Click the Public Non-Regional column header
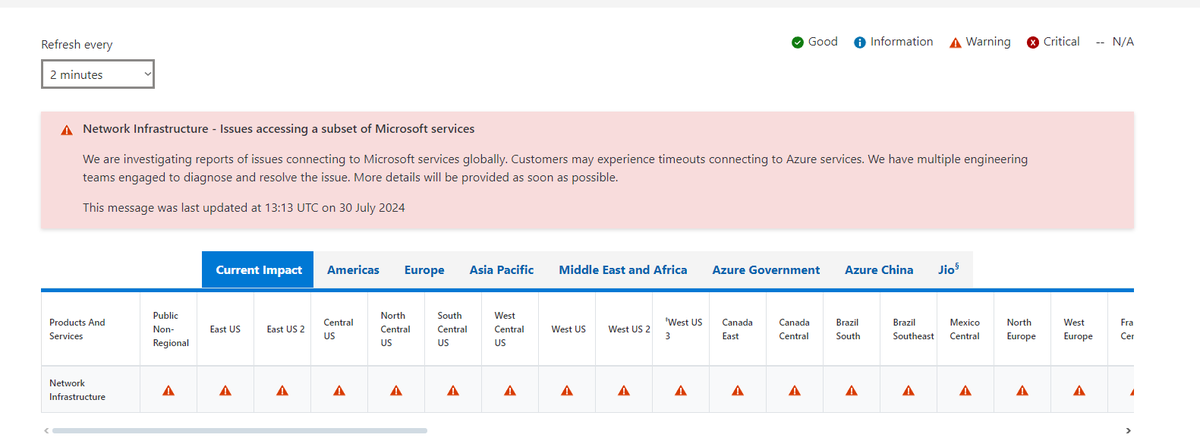Viewport: 1200px width, 444px height. [168, 329]
